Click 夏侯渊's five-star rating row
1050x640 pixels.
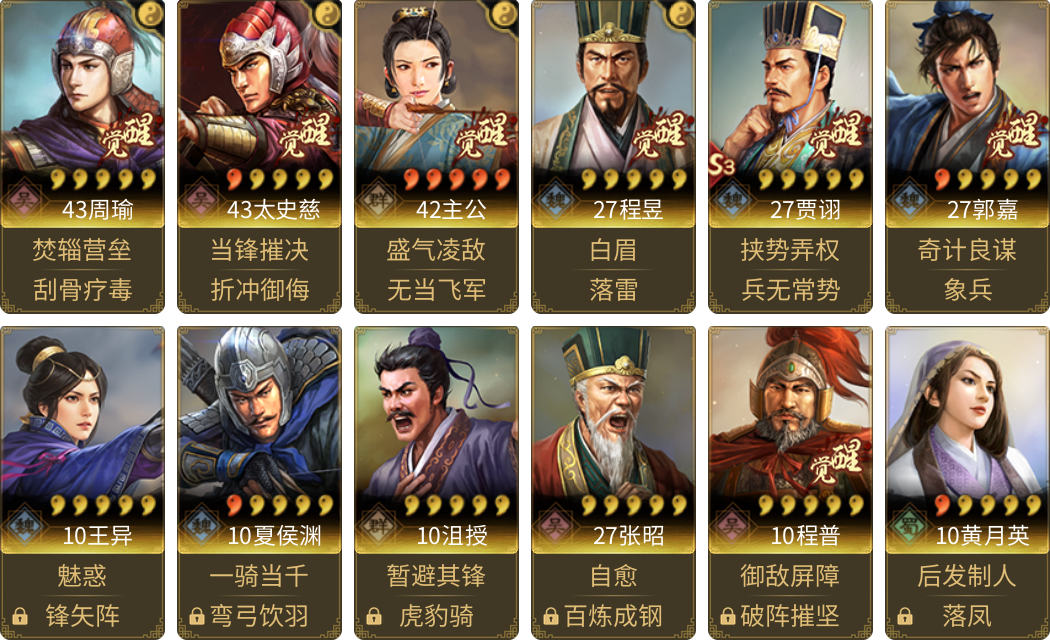pos(280,505)
